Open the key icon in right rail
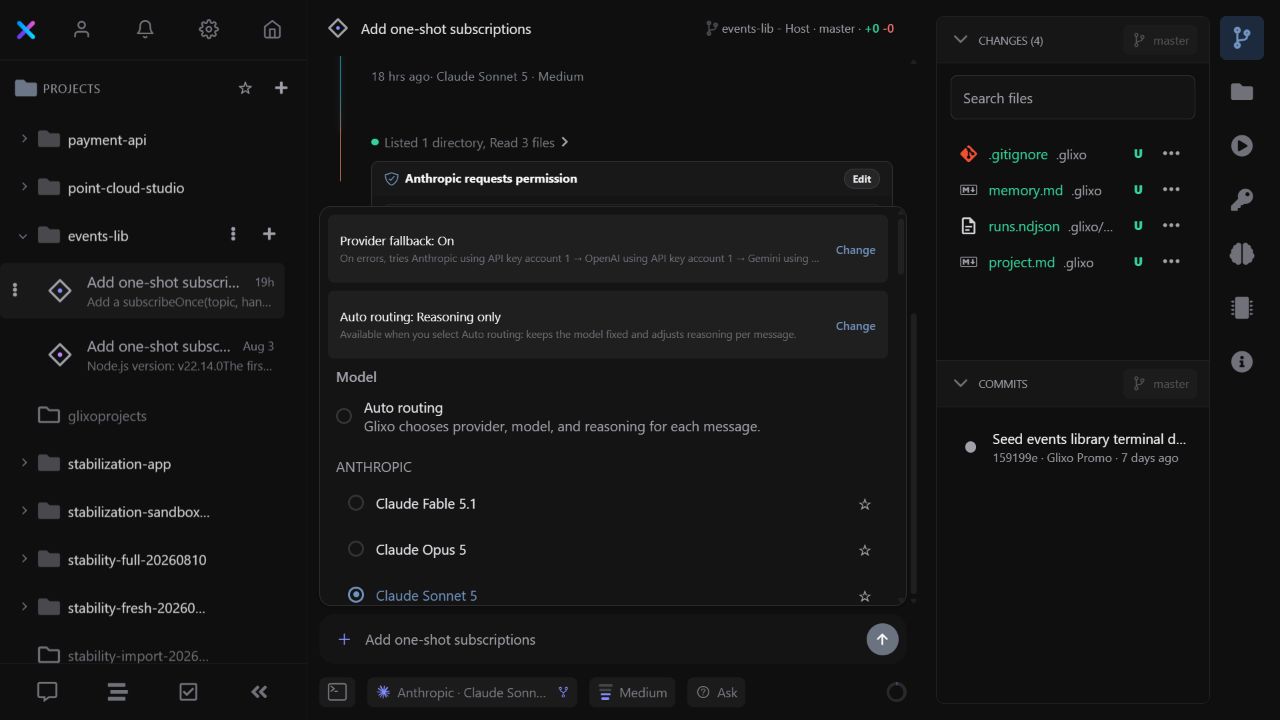1280x720 pixels. (x=1242, y=200)
